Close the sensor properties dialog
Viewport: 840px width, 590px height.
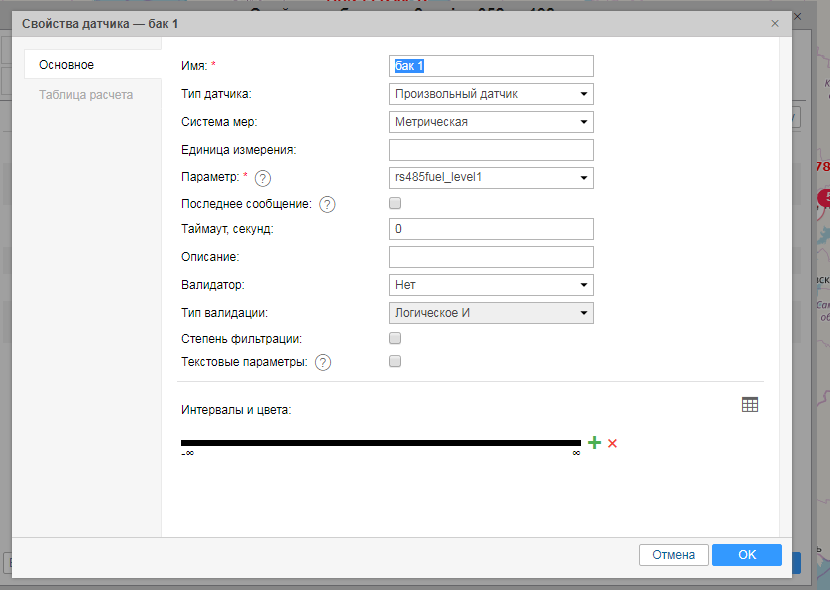point(774,22)
